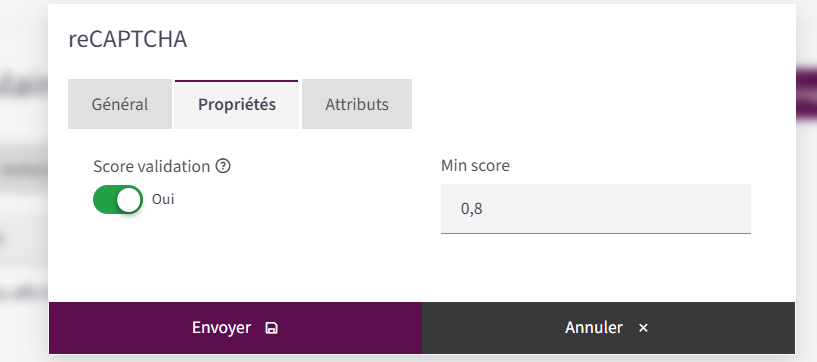This screenshot has height=362, width=817.
Task: Click the 0,8 value in Min score
Action: click(472, 209)
